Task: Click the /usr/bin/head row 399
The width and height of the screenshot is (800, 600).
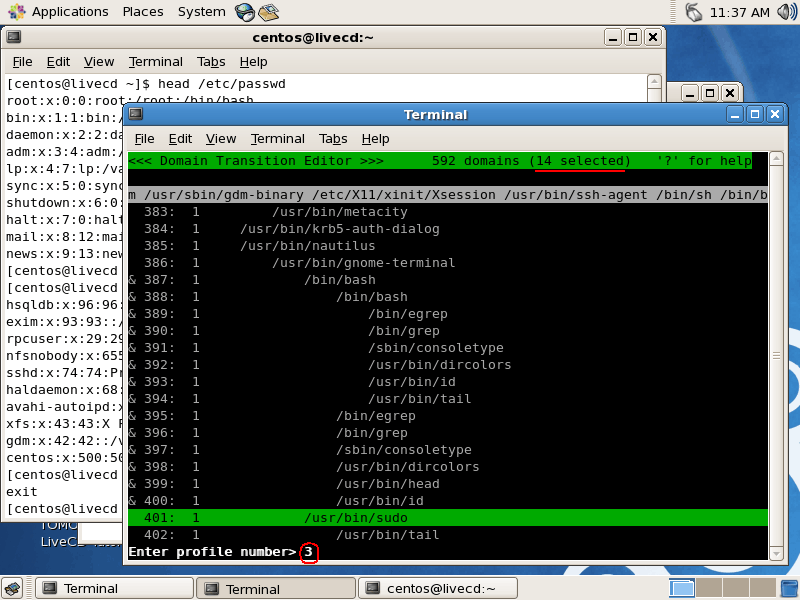Action: 447,484
